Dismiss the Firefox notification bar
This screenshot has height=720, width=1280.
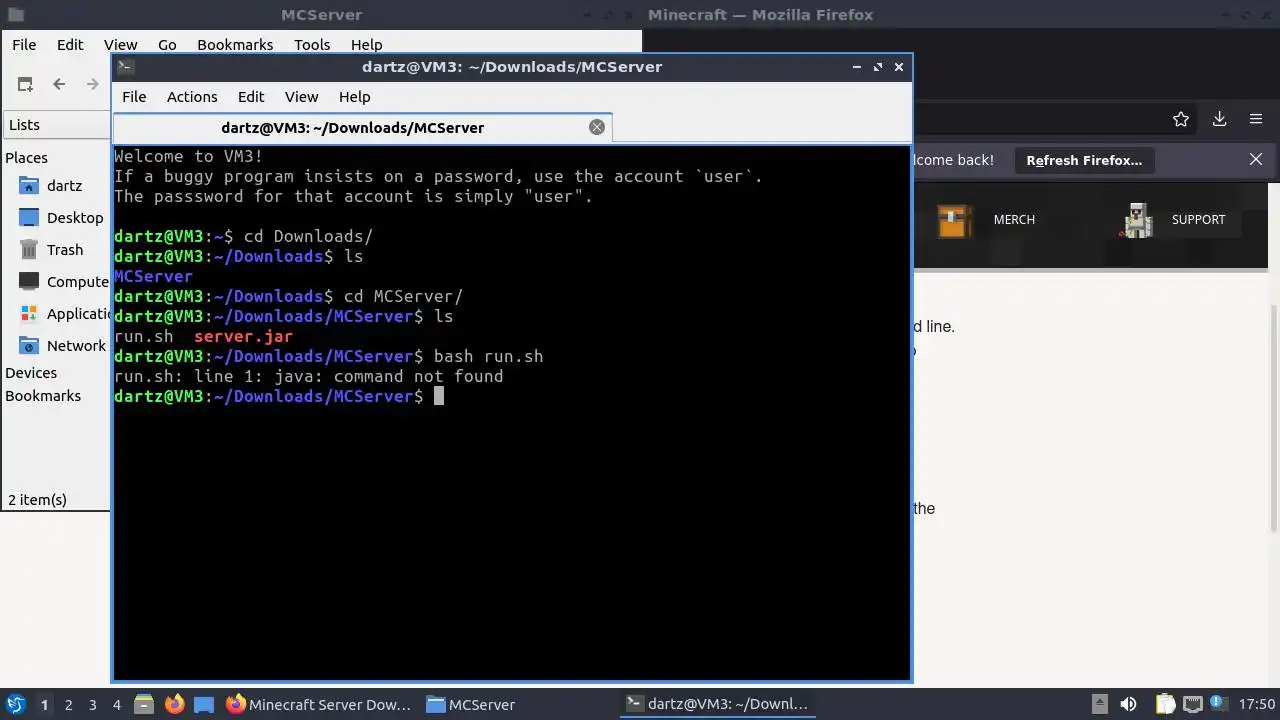1256,160
